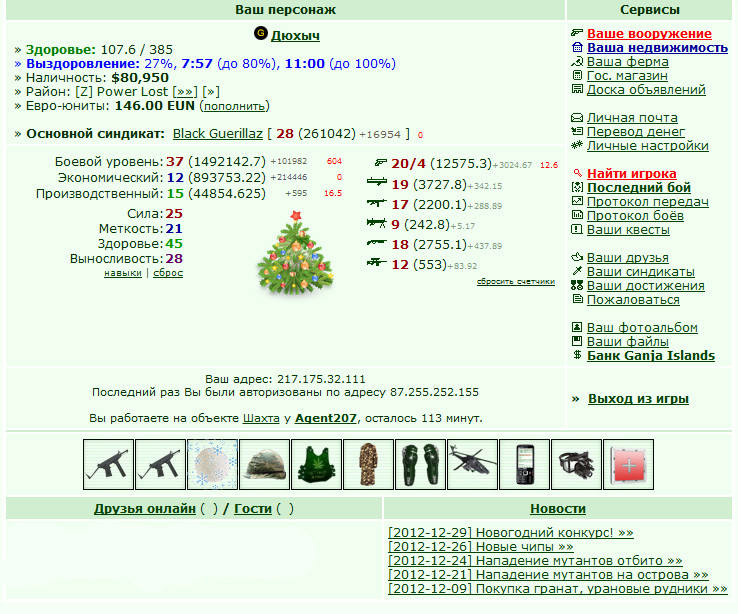Select the attack helicopter item
Screen dimensions: 738x614
pos(473,464)
